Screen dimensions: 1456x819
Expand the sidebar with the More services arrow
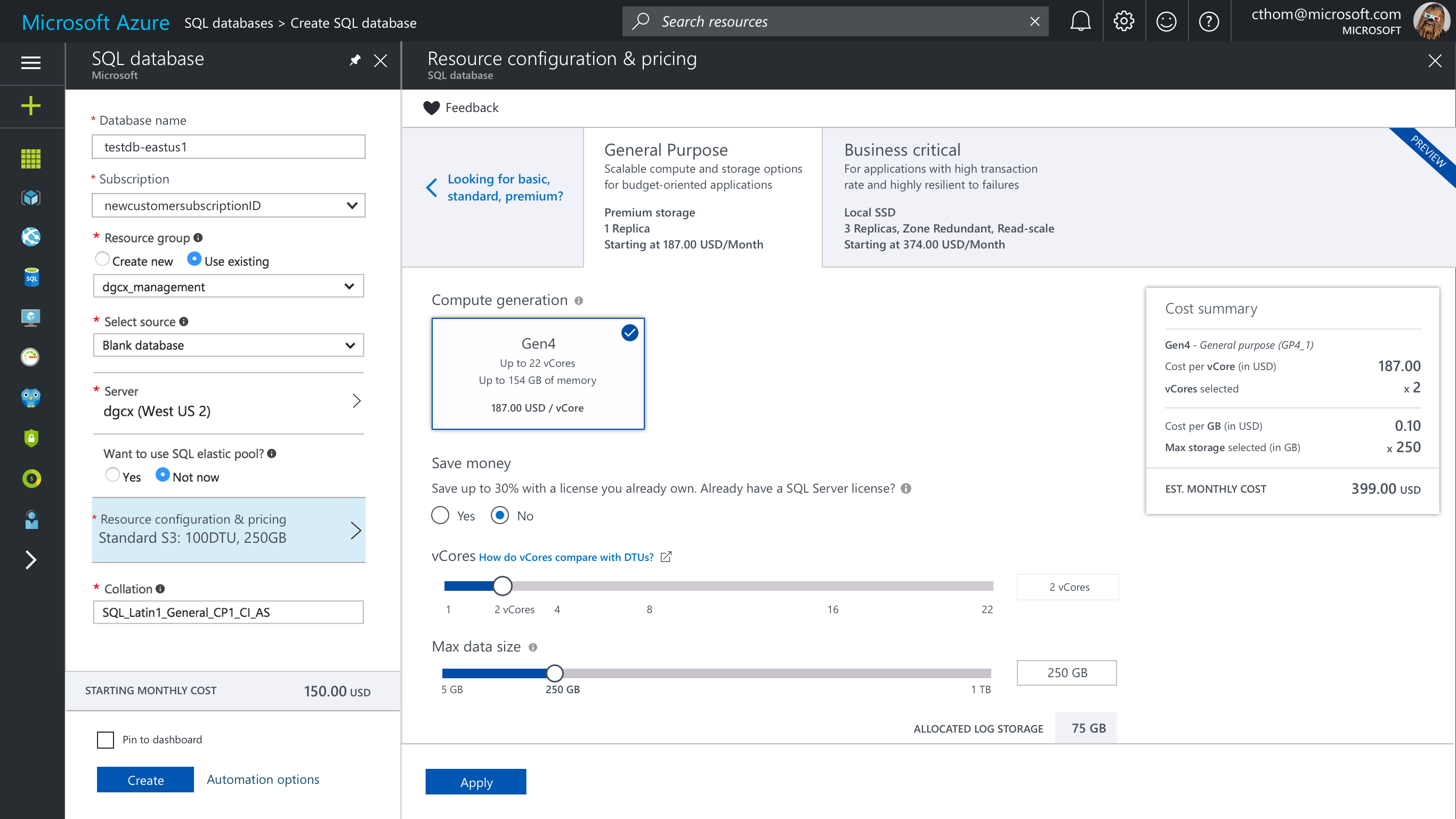coord(30,559)
